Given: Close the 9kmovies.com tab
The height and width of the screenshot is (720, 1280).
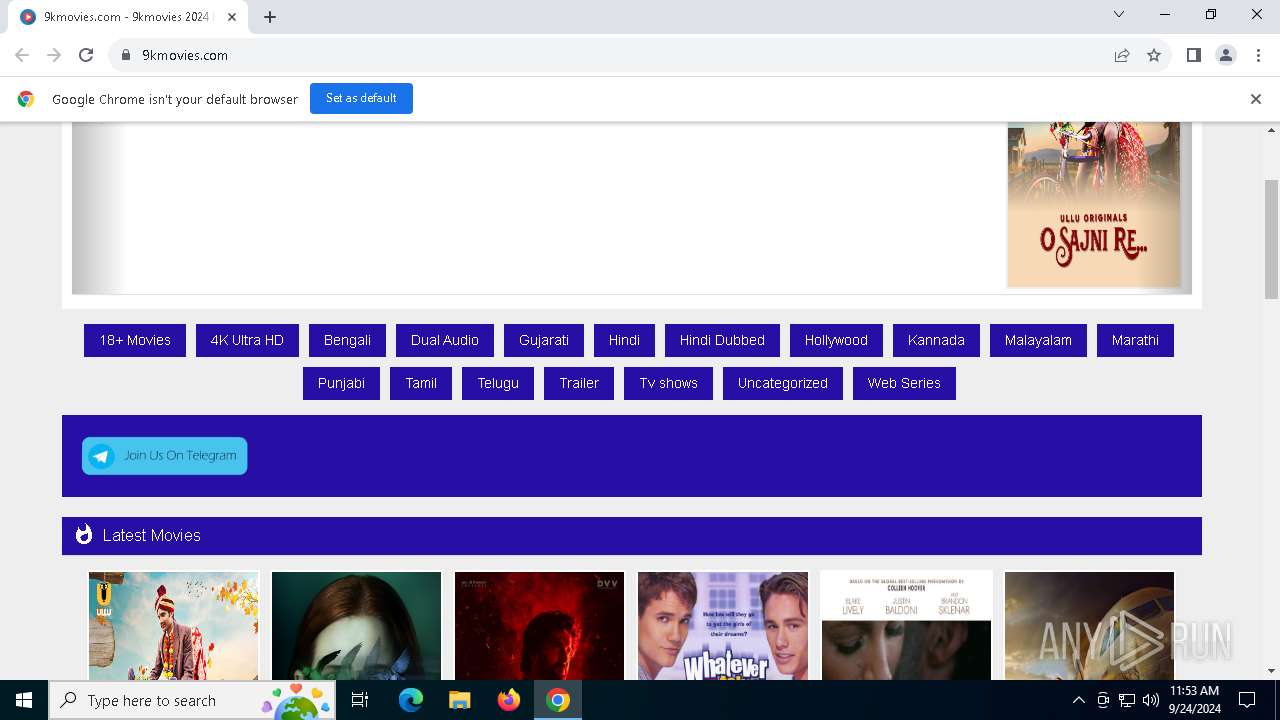Looking at the screenshot, I should [x=232, y=16].
